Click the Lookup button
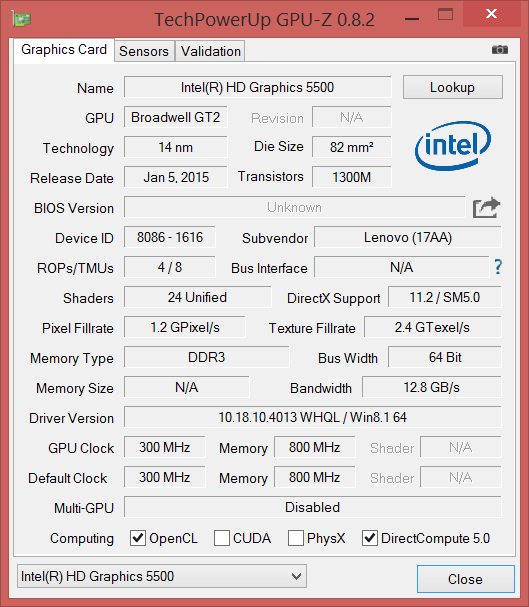529x607 pixels. point(453,87)
